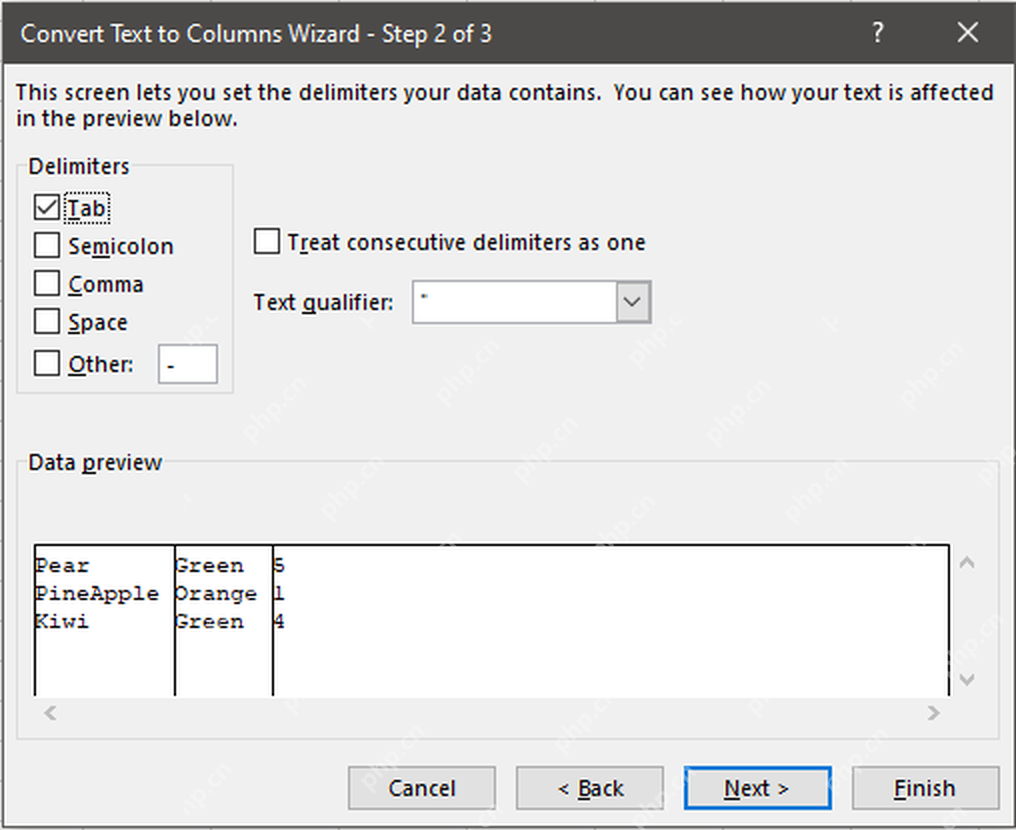
Task: Click Kiwi in the data preview
Action: coord(62,621)
